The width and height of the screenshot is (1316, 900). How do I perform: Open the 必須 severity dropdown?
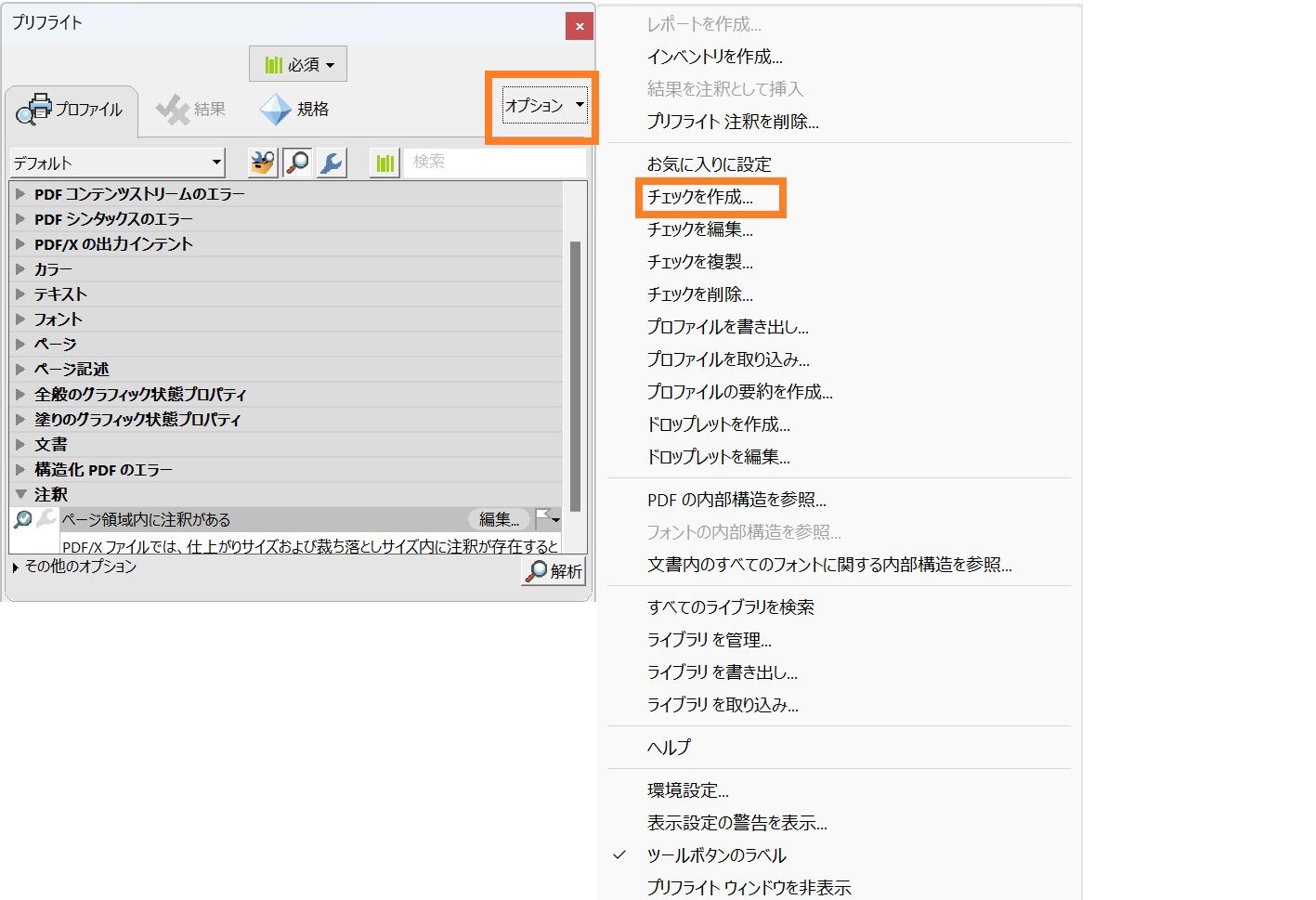(297, 63)
